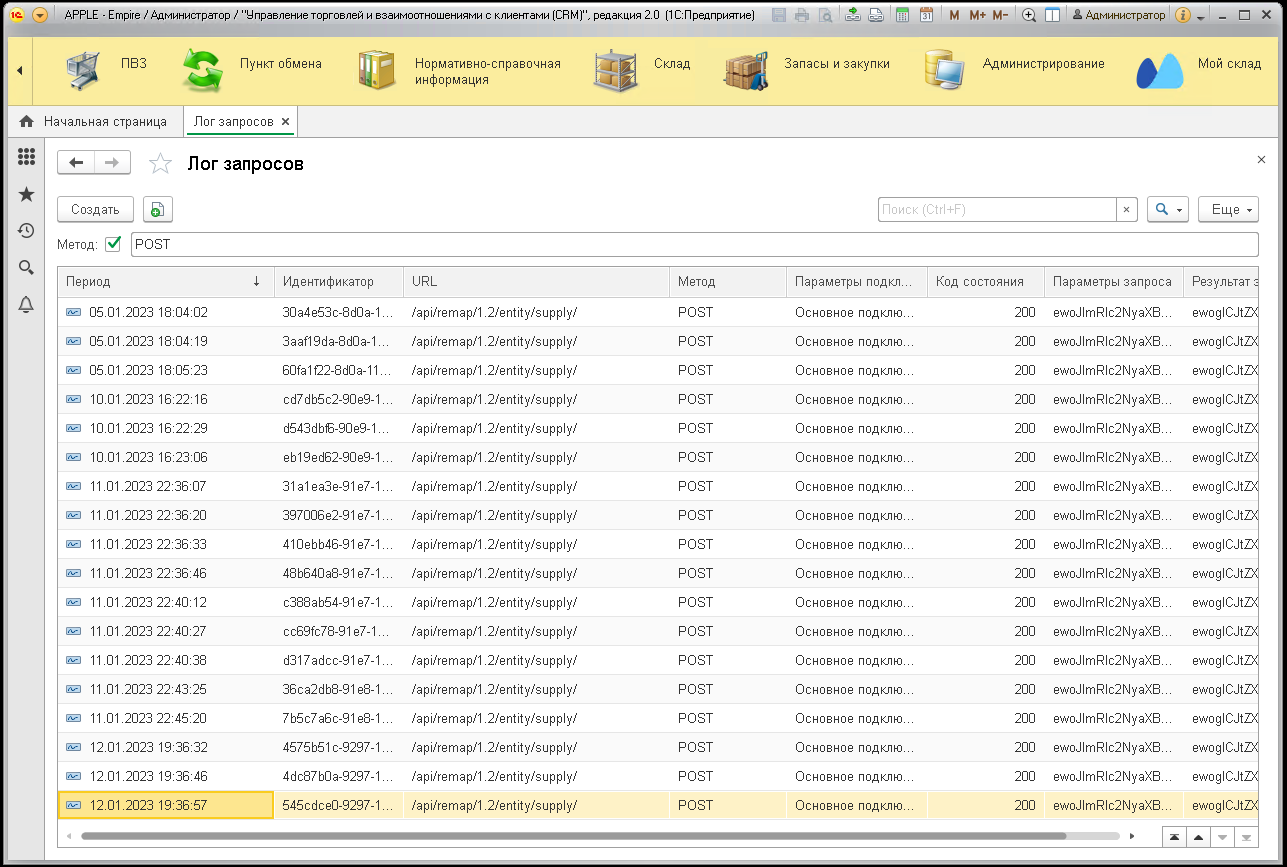Viewport: 1287px width, 867px height.
Task: Click the zoom magnifier in the title toolbar
Action: (1029, 15)
